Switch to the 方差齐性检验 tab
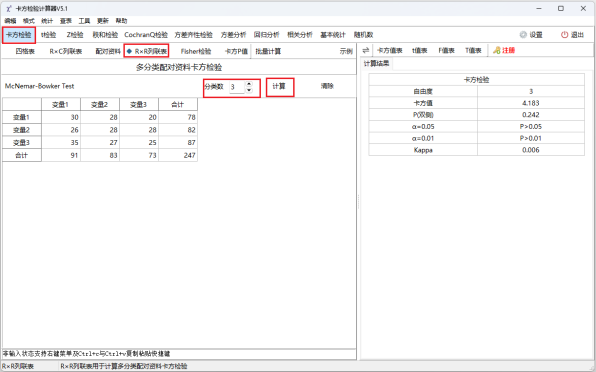Screen dimensions: 596x372 193,35
